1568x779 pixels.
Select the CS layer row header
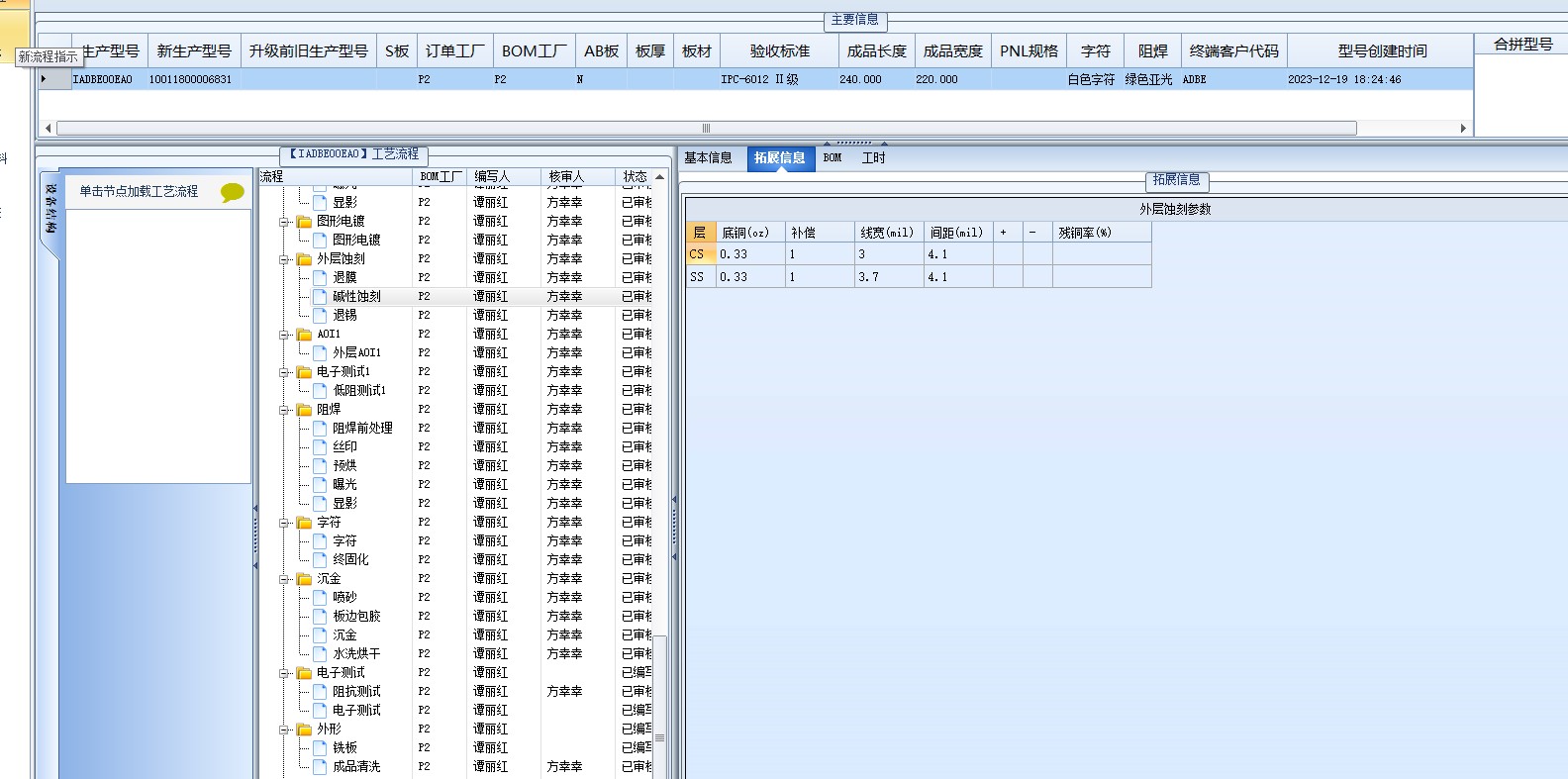[700, 254]
